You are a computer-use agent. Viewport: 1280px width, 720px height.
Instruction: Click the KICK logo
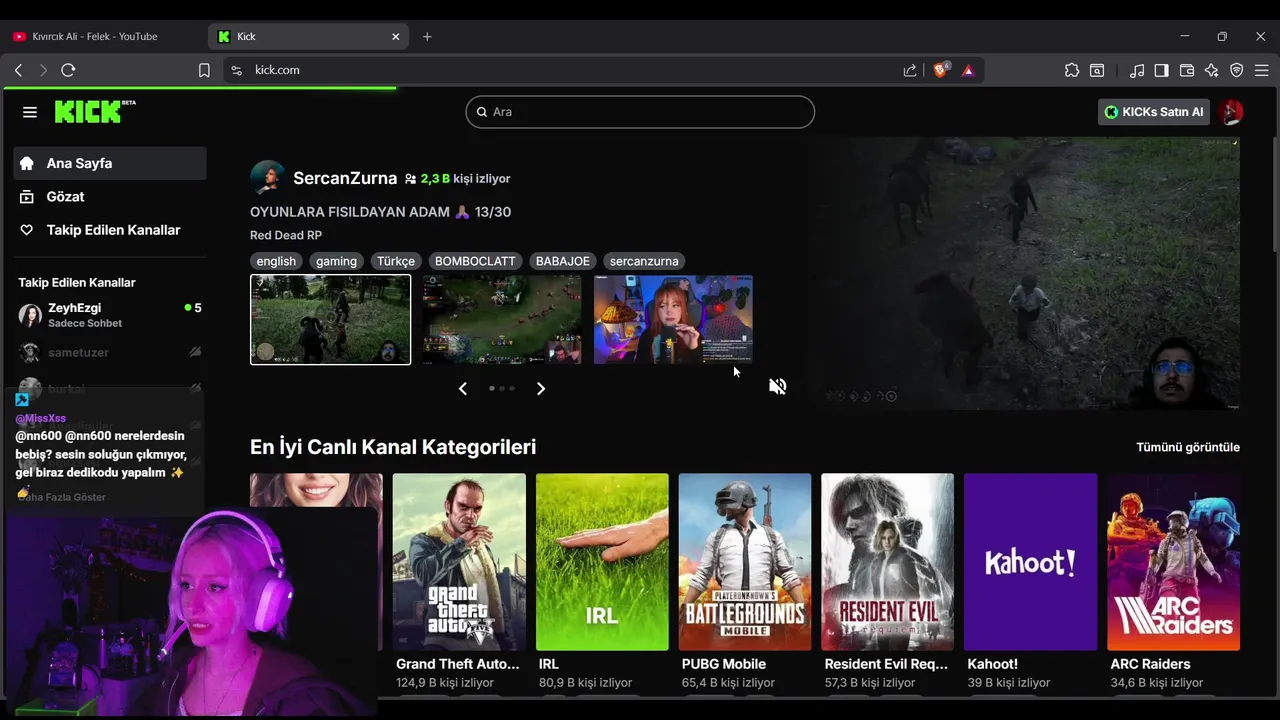pos(94,111)
